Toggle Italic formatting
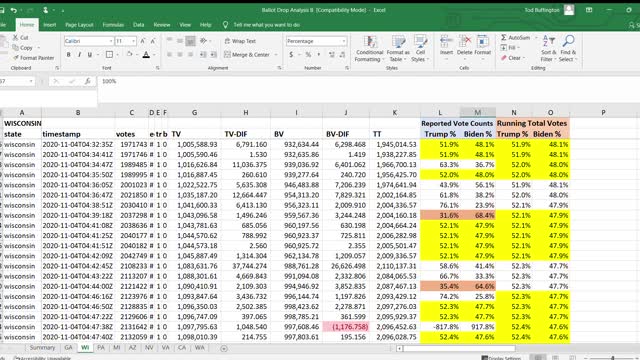 [79, 55]
